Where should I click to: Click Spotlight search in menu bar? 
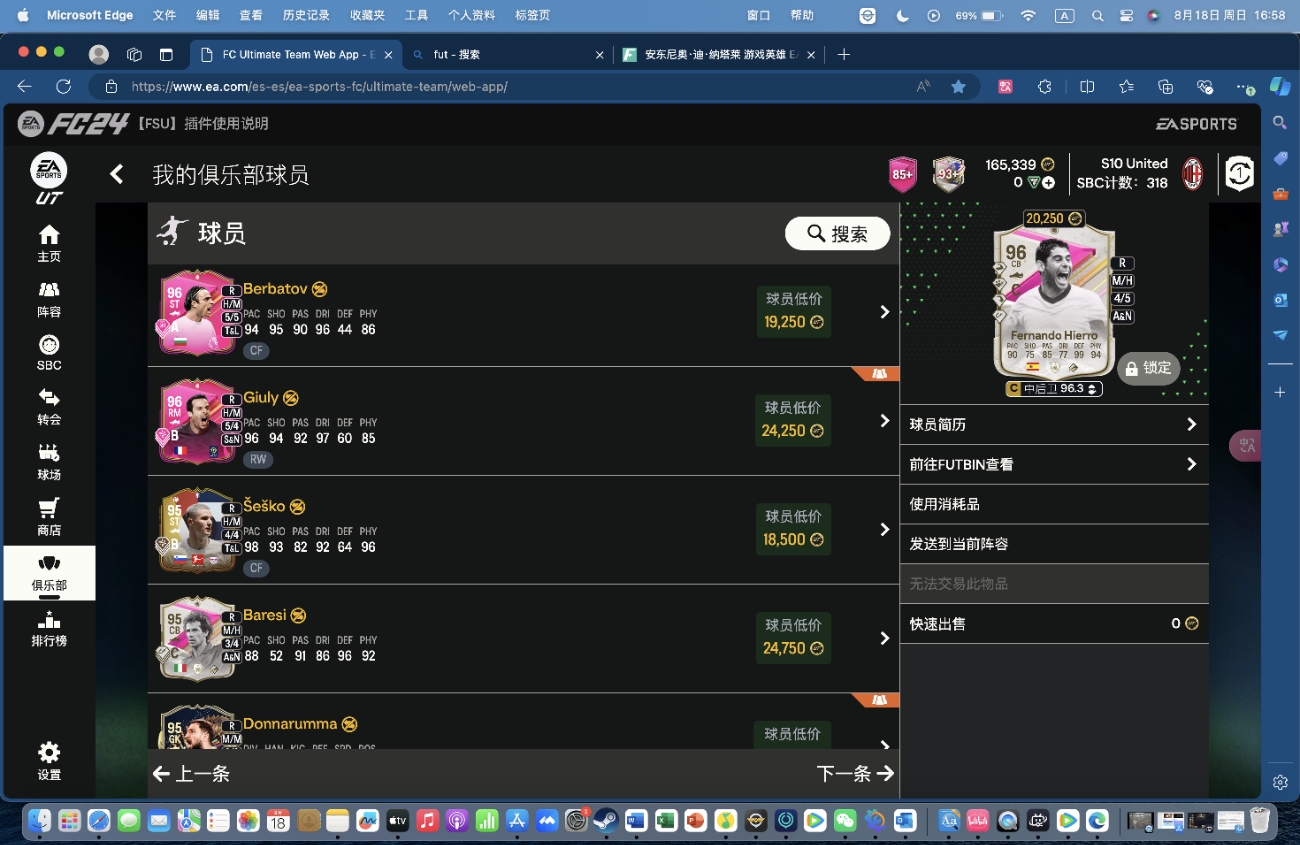1098,16
